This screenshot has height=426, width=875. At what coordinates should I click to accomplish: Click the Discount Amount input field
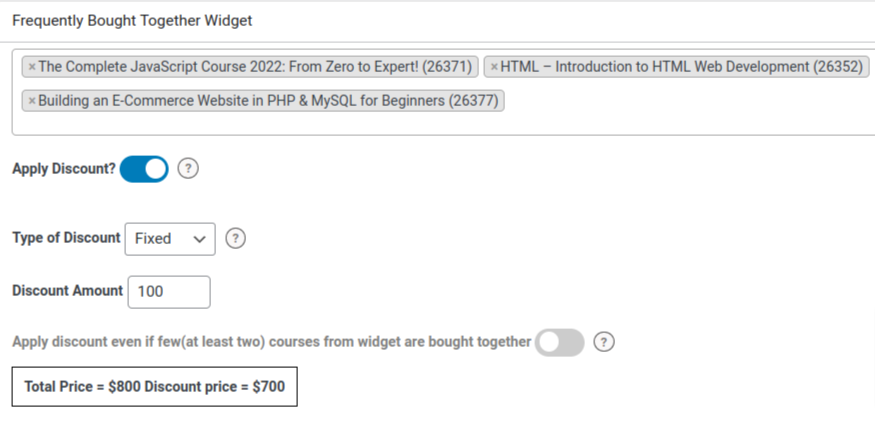[169, 291]
